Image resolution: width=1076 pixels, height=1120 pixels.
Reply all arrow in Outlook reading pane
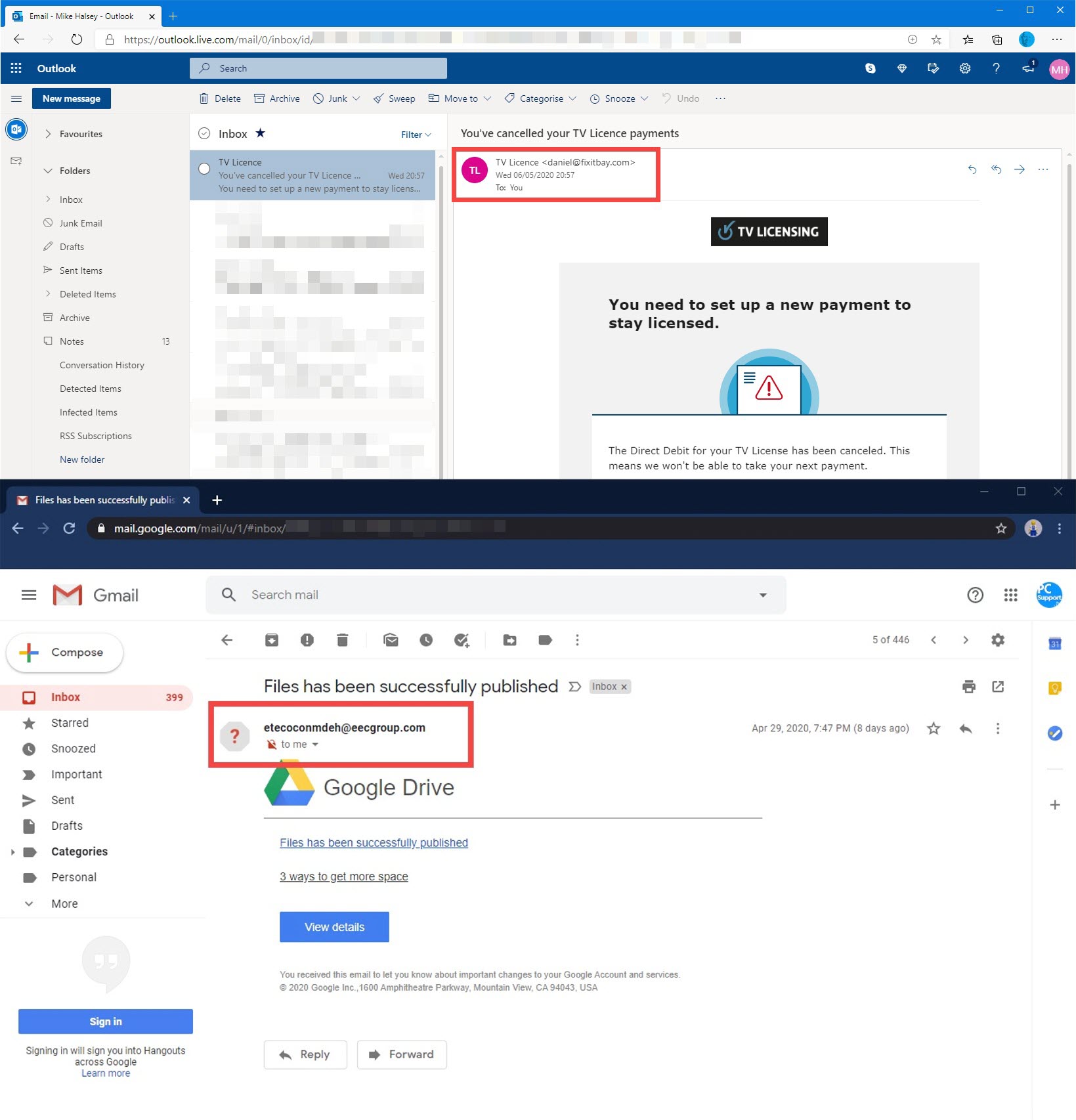pos(997,169)
